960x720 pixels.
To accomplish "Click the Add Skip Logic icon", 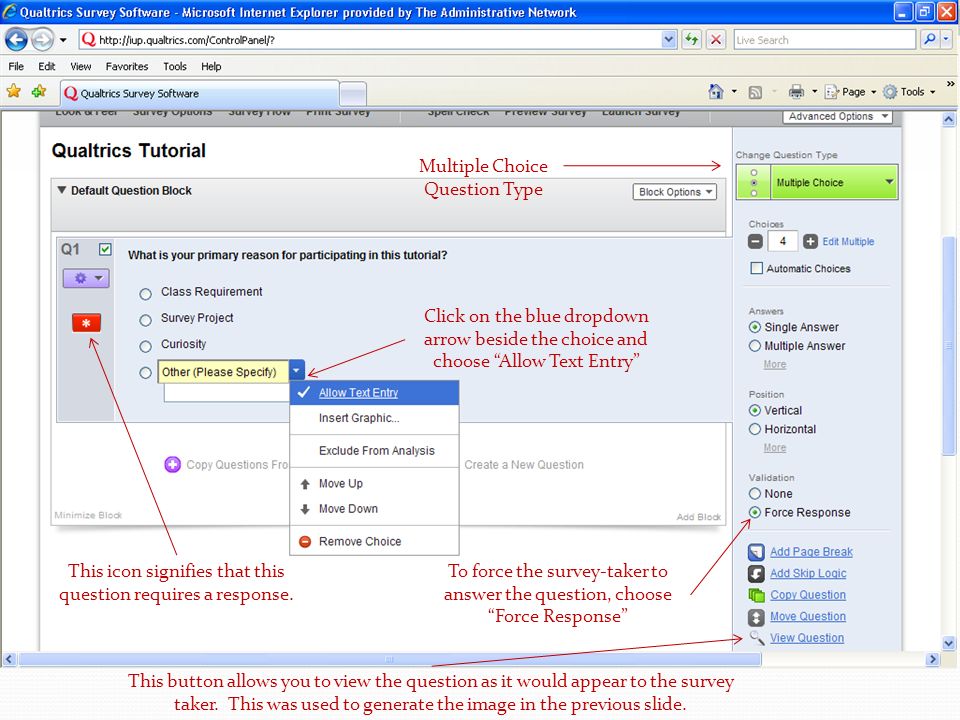I will 756,574.
